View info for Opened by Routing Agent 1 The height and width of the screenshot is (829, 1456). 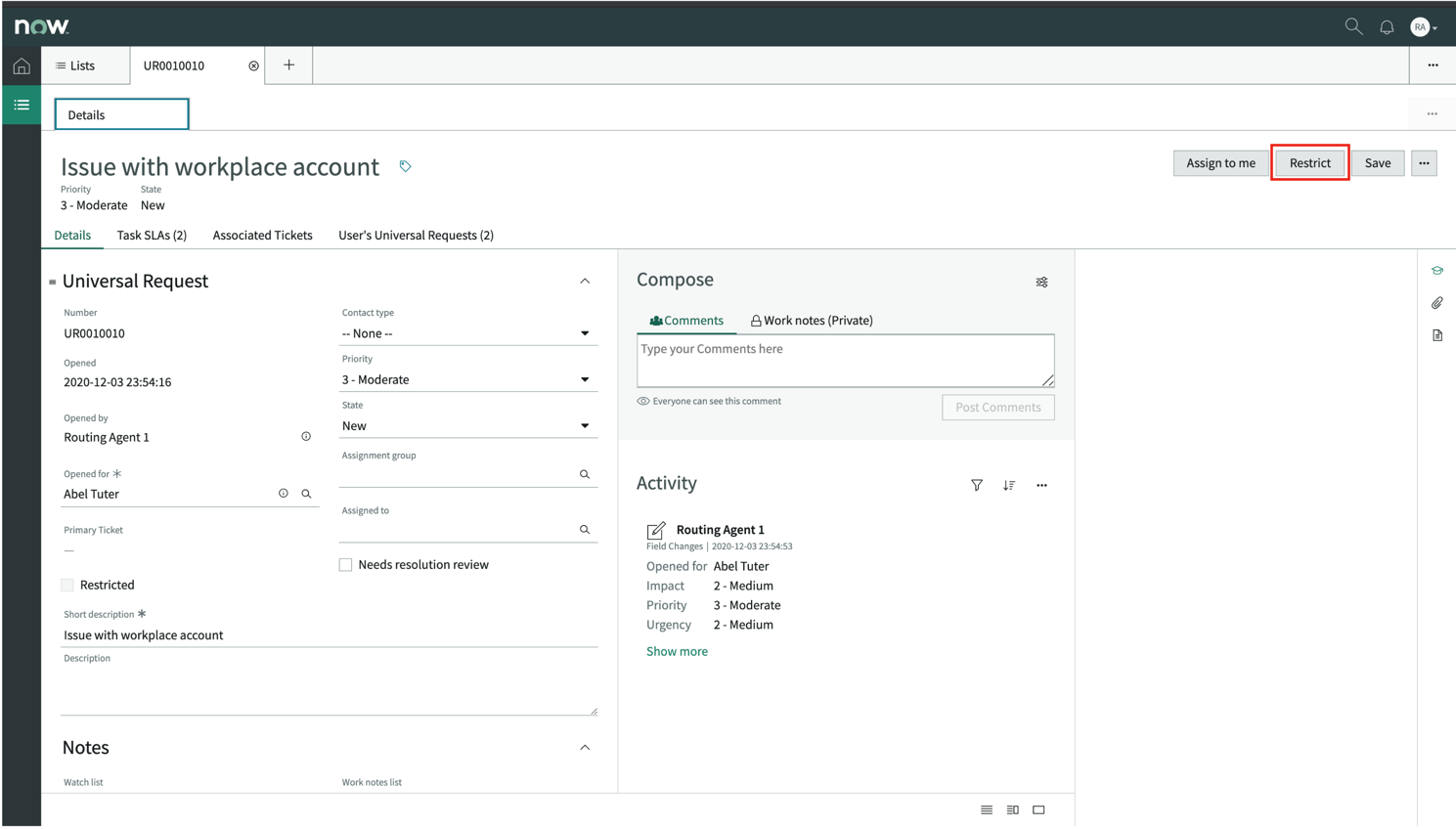pos(306,437)
